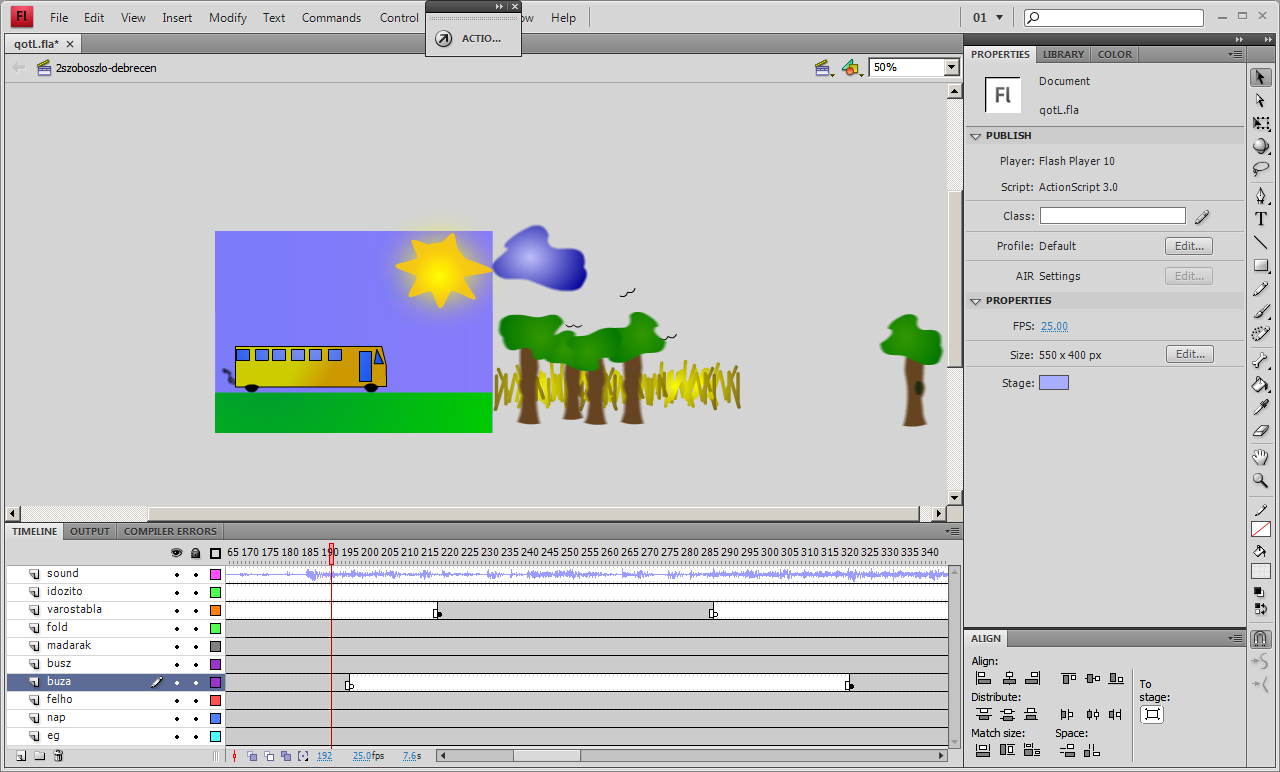This screenshot has width=1280, height=772.
Task: Toggle the Align To stage button
Action: 1152,714
